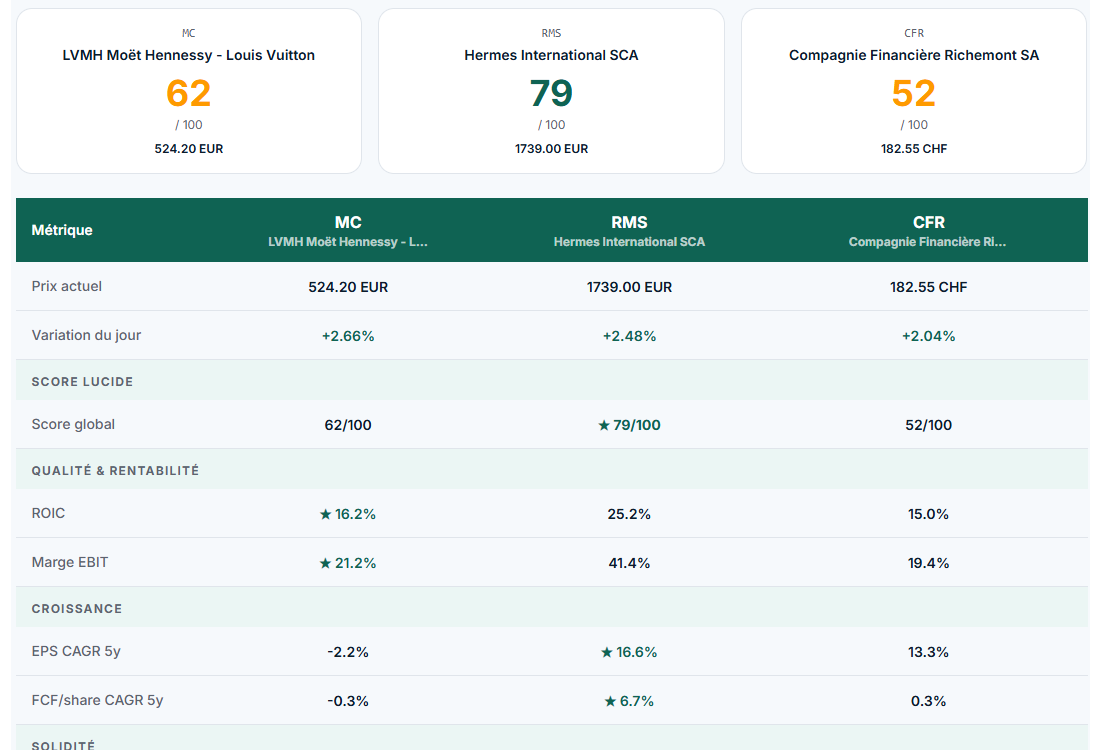
Task: Select the MC column header
Action: click(348, 231)
